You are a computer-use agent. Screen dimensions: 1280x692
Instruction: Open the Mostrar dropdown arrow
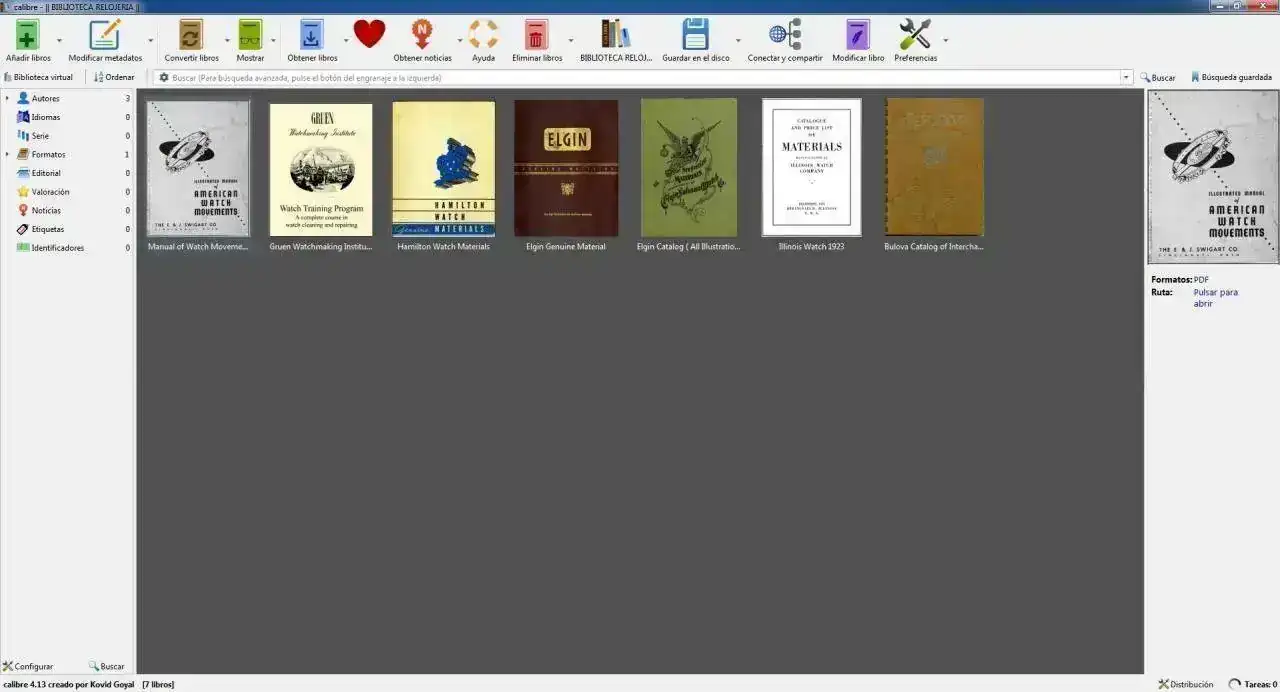pyautogui.click(x=274, y=41)
